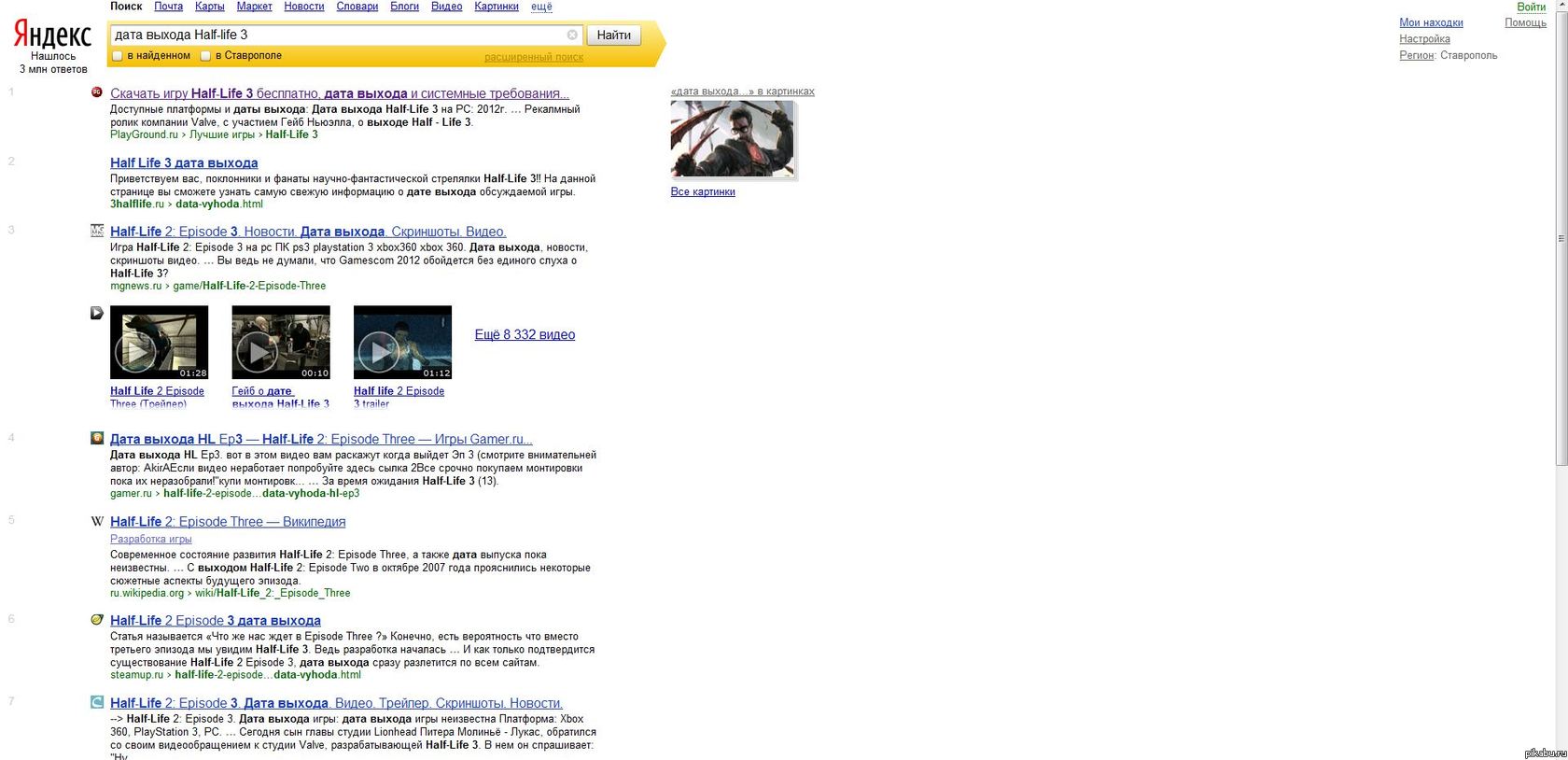Enable the 'в найденном' checkbox

pyautogui.click(x=118, y=56)
